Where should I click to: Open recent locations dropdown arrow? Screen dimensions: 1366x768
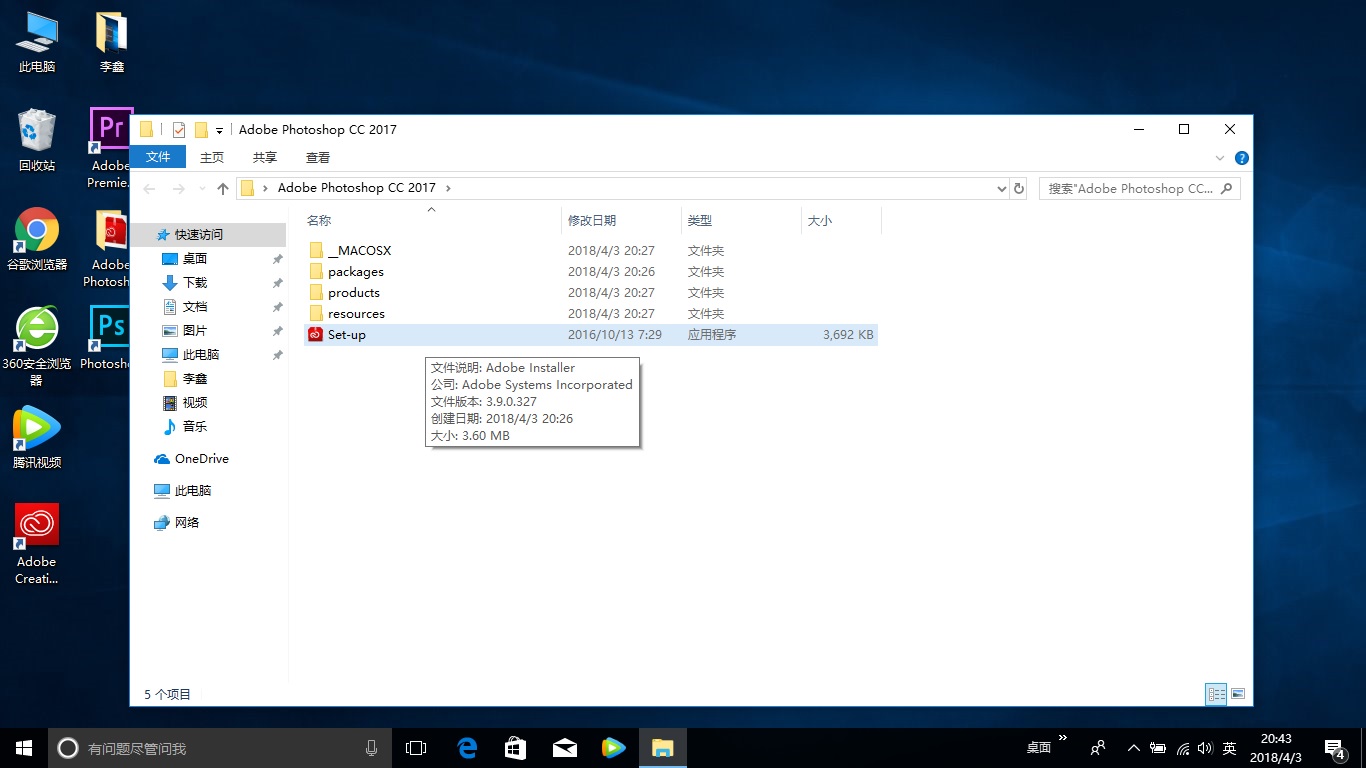tap(202, 188)
